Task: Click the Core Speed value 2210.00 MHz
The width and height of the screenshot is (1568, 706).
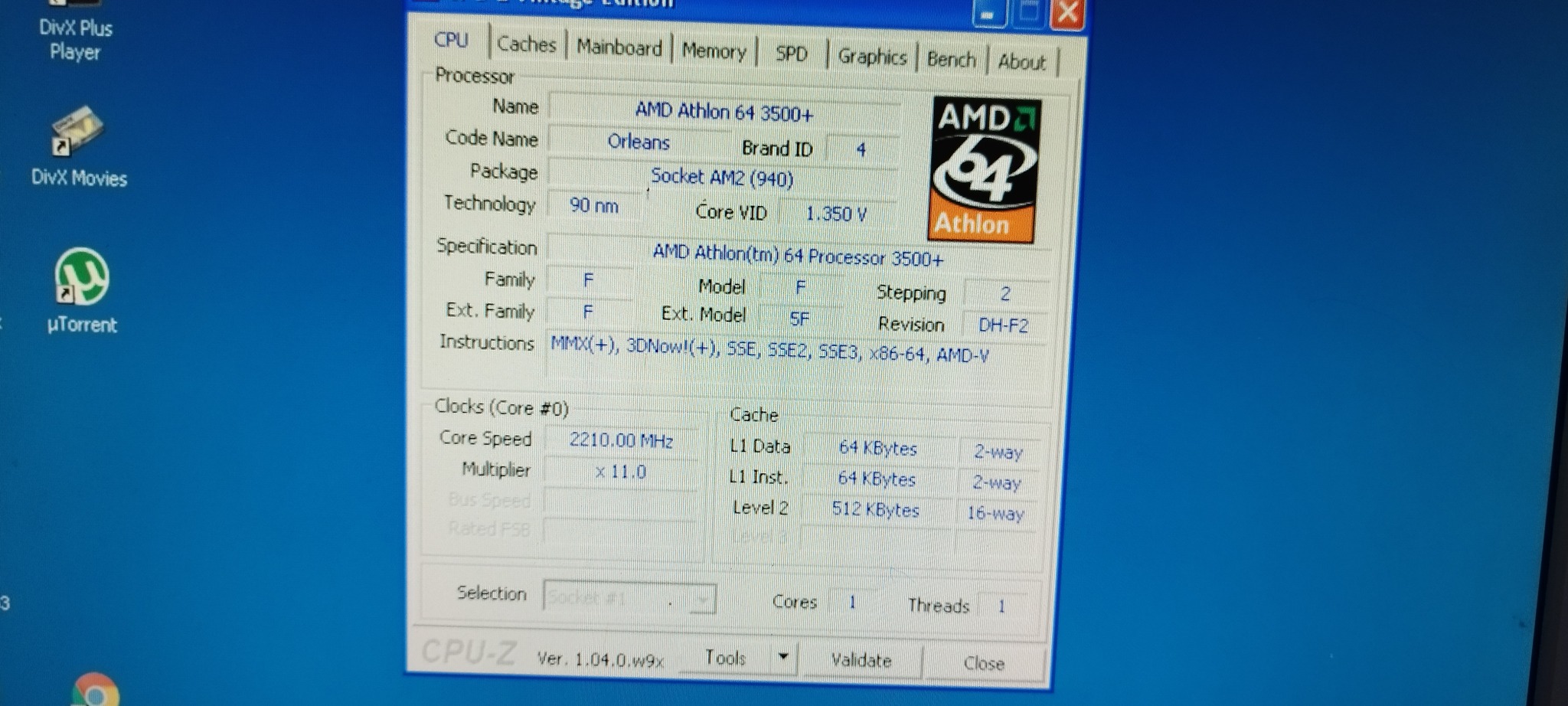Action: tap(621, 440)
